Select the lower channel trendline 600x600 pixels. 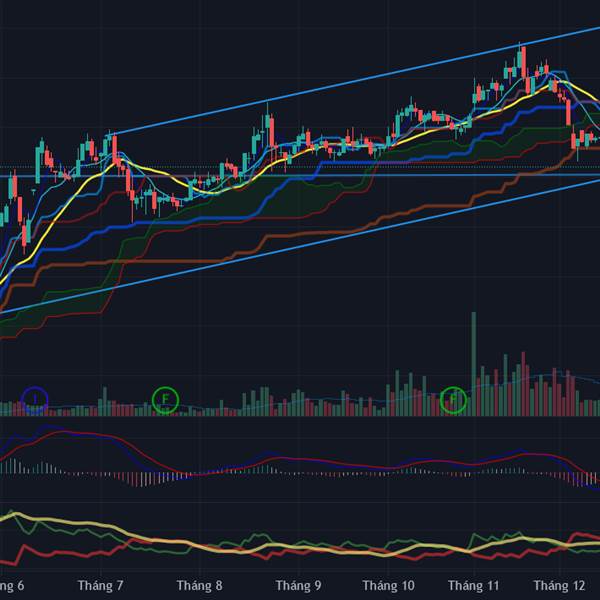pyautogui.click(x=300, y=246)
